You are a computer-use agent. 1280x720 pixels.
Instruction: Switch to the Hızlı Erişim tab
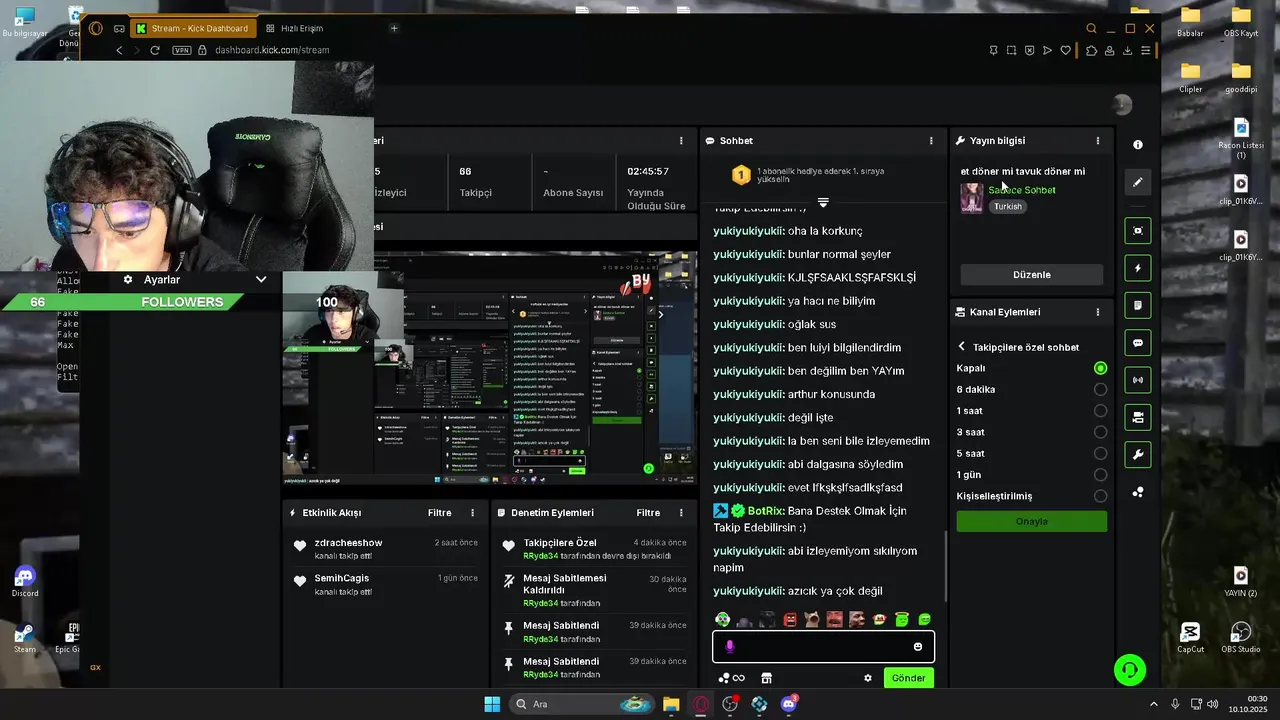(x=301, y=28)
